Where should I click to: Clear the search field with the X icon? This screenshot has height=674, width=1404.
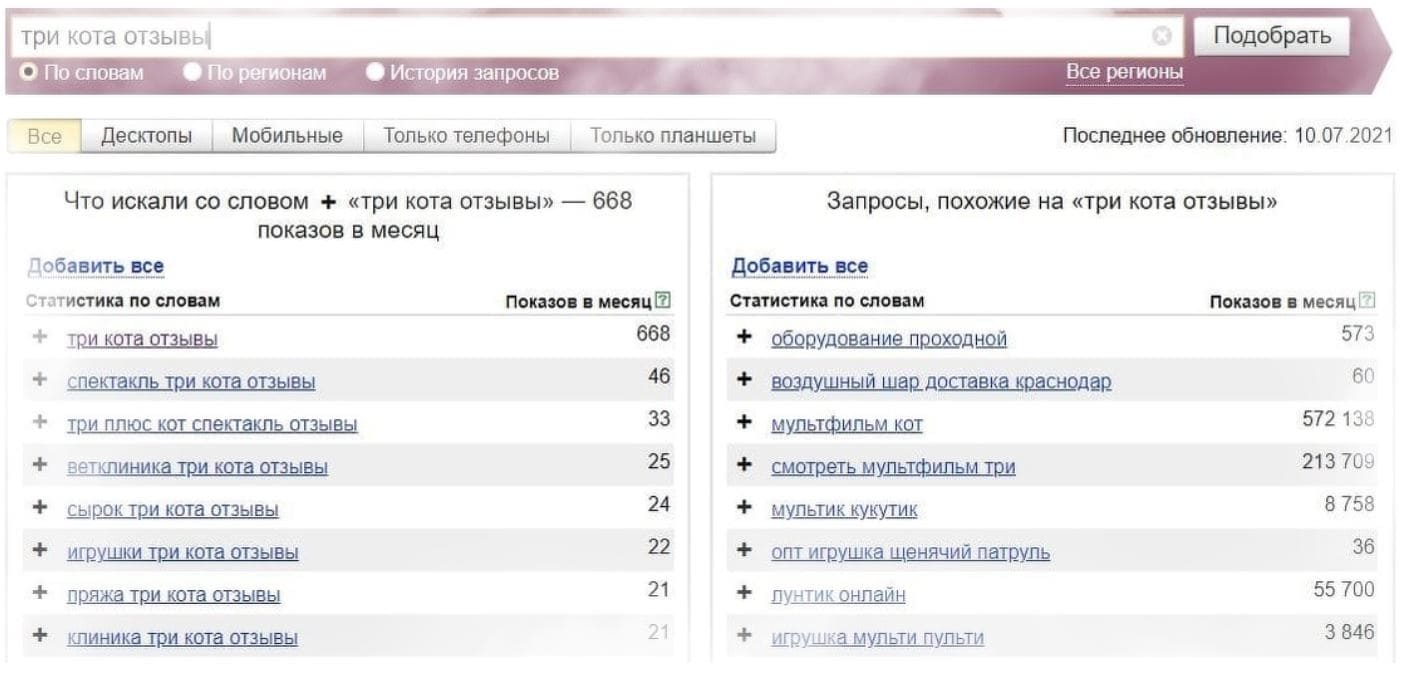tap(1161, 37)
